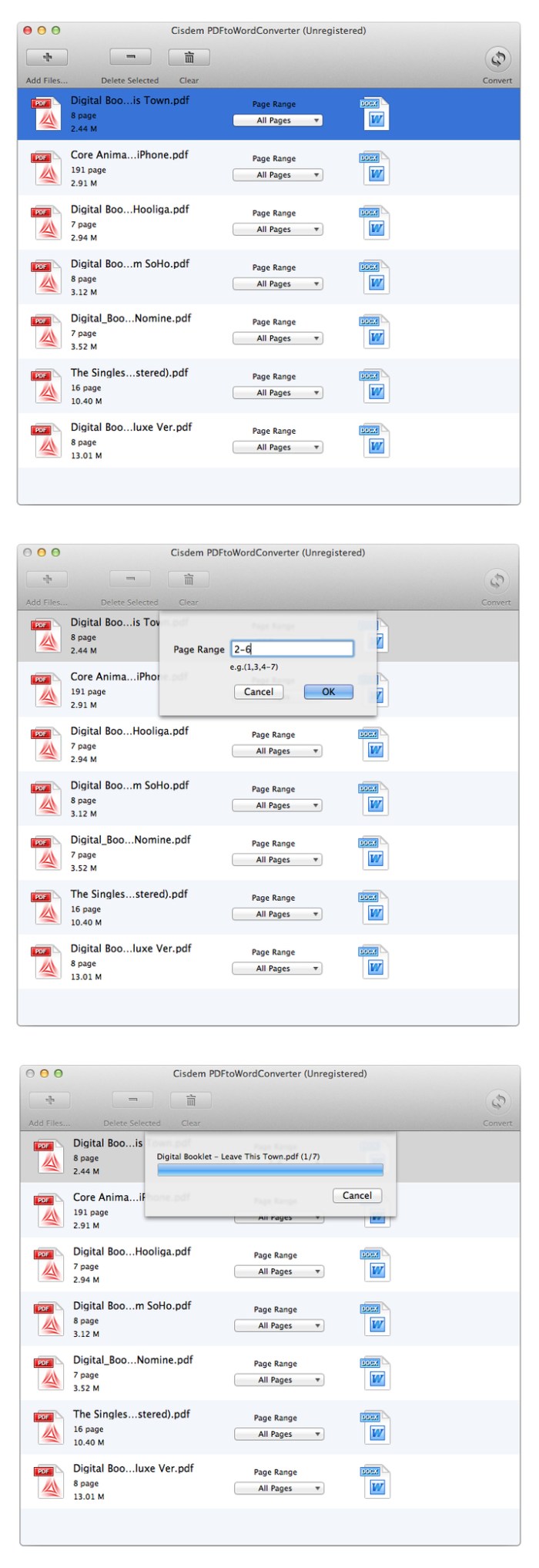Screen dimensions: 539x1568
Task: Click Add Files plus icon in blue-selected-row window
Action: pyautogui.click(x=47, y=57)
